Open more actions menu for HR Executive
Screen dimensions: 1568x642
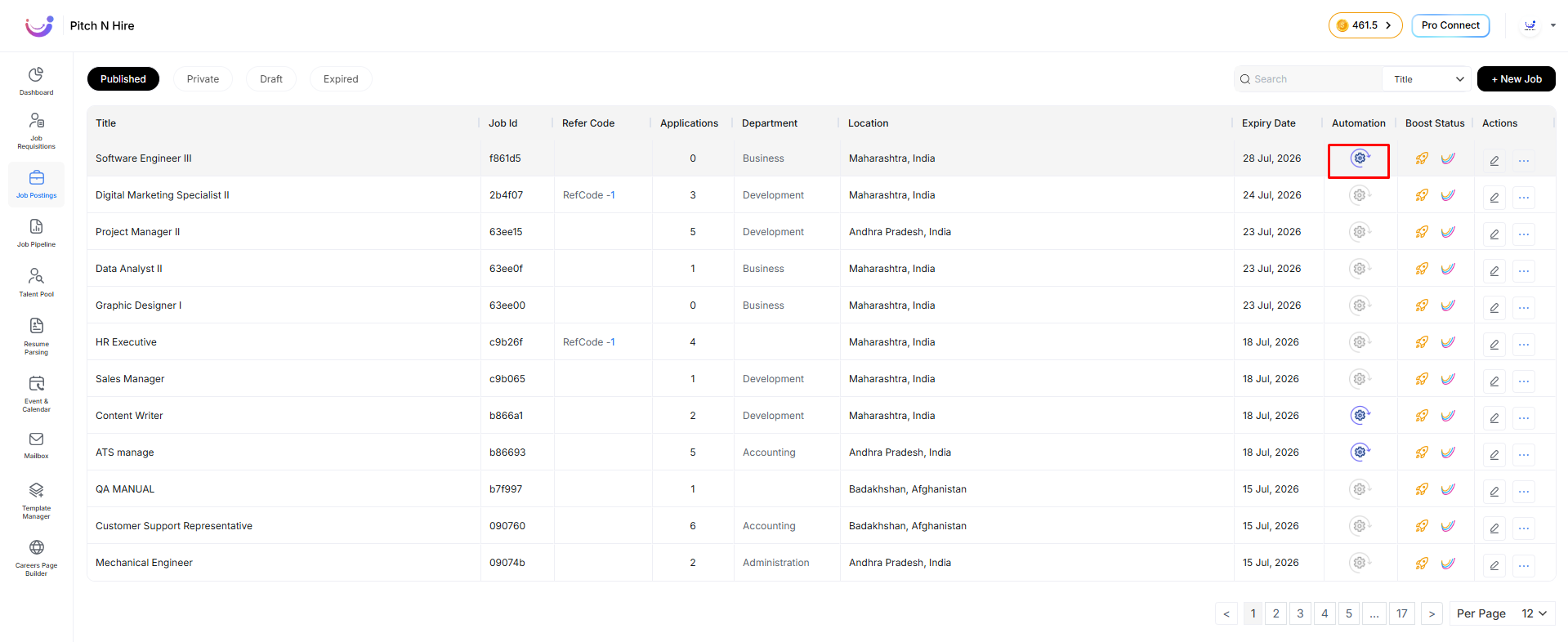[1524, 344]
